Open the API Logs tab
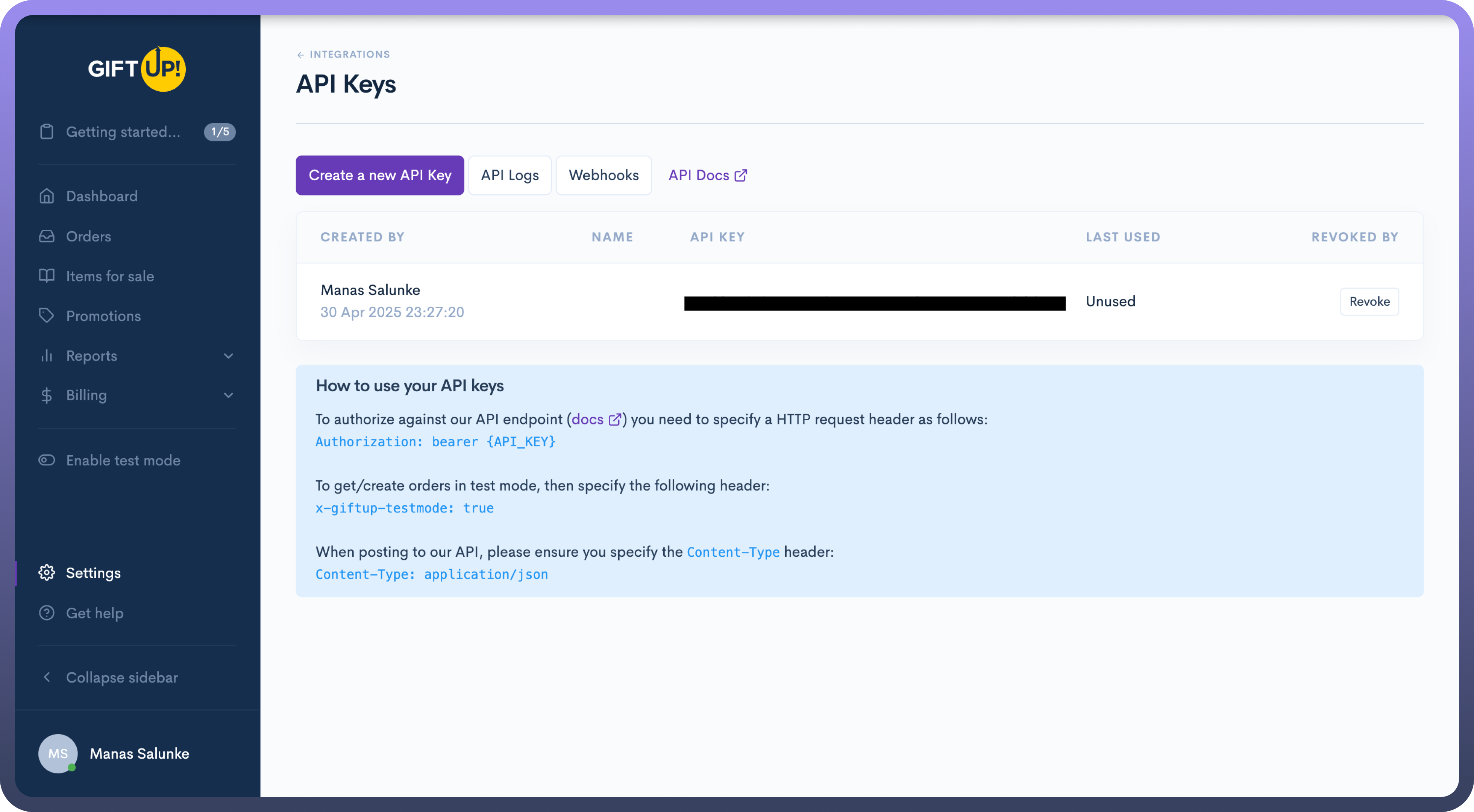Screen dimensions: 1474x812 coord(509,175)
